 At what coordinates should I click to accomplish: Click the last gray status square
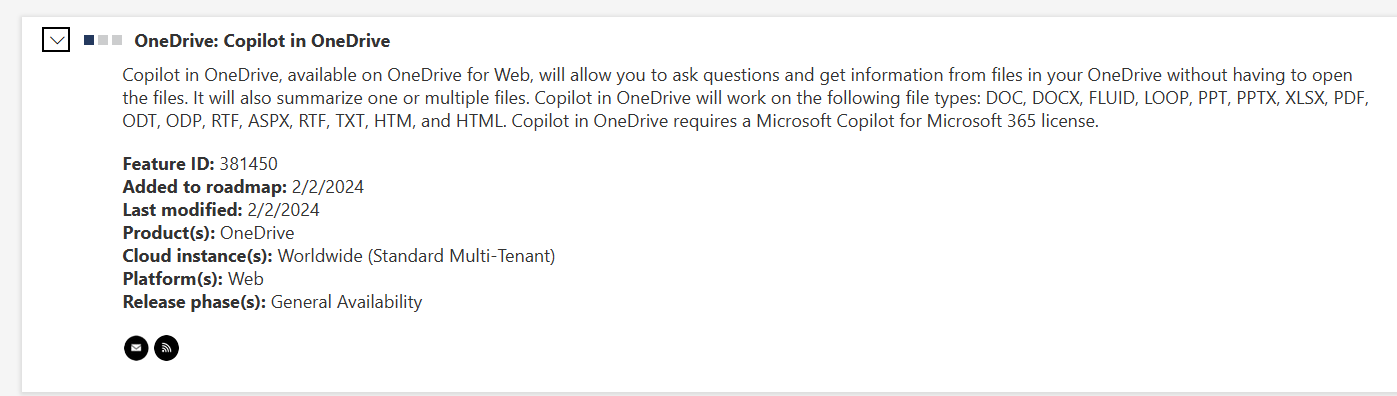click(x=117, y=40)
